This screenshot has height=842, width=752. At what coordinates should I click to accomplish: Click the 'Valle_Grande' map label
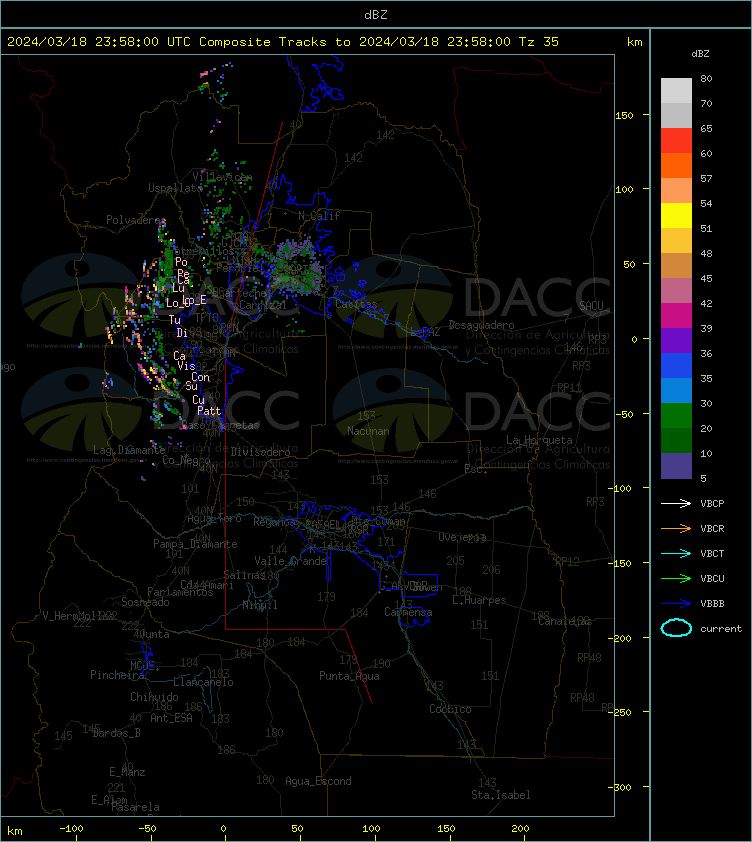coord(291,561)
